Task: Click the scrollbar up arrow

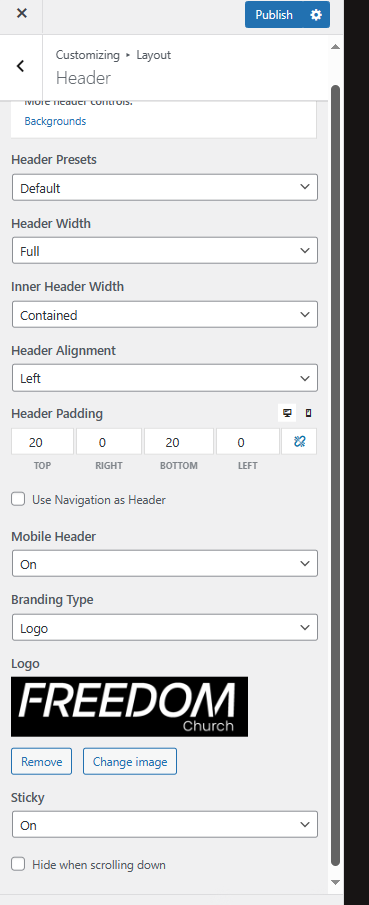Action: [335, 47]
